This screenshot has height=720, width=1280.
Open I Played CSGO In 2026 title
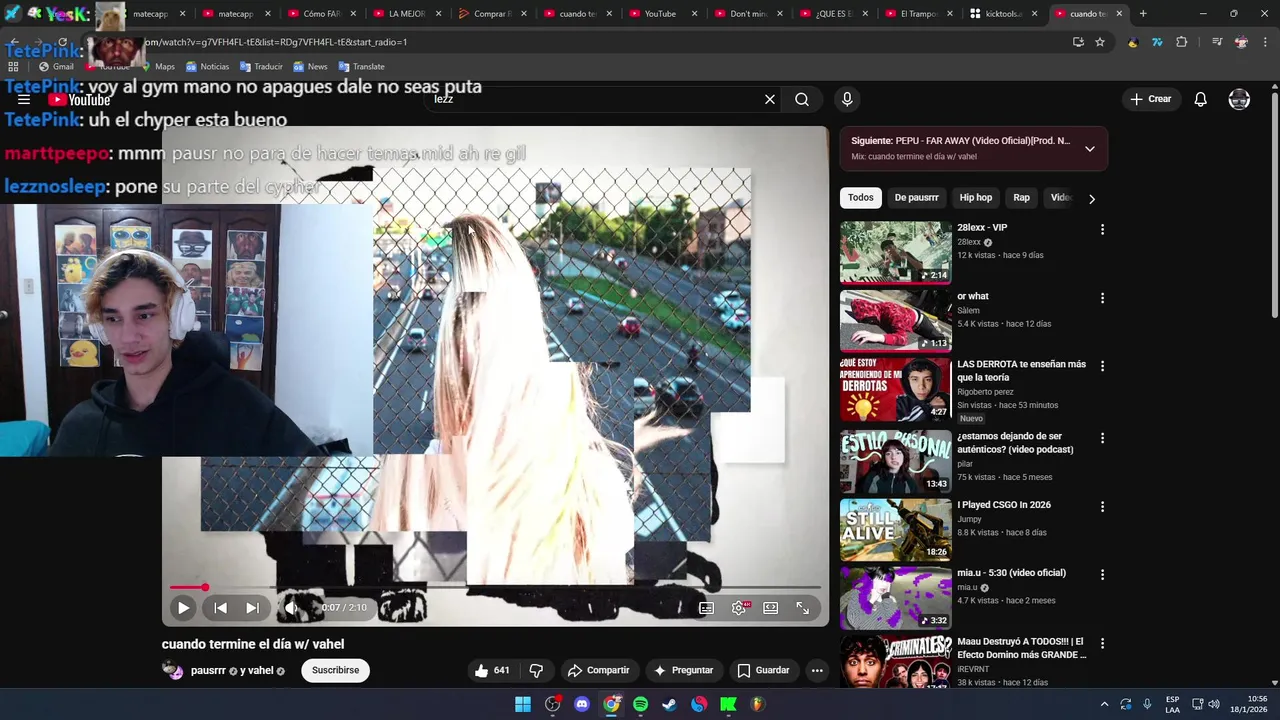1003,505
